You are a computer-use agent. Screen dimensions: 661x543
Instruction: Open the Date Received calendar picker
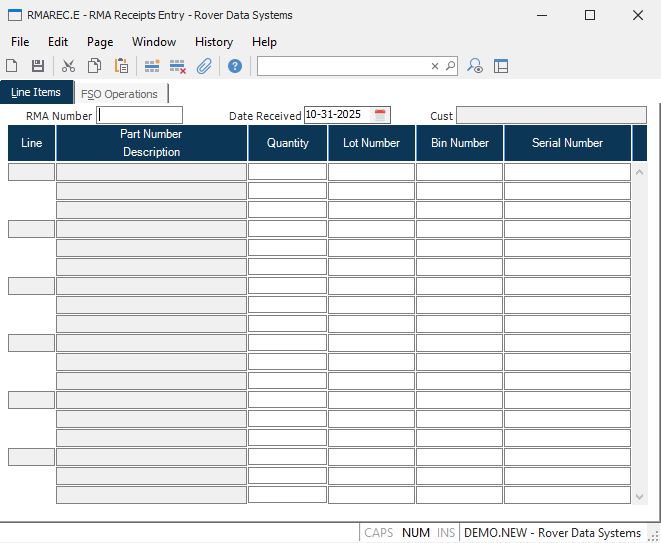coord(380,115)
